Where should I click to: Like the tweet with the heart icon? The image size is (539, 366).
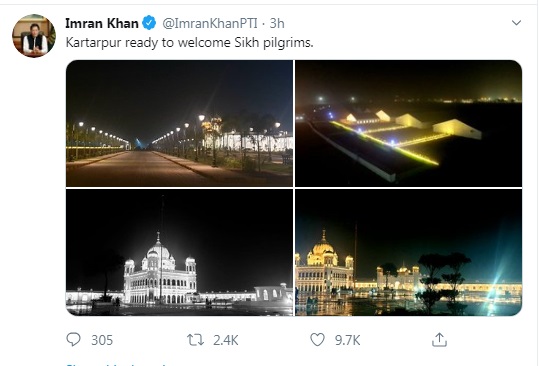[317, 340]
